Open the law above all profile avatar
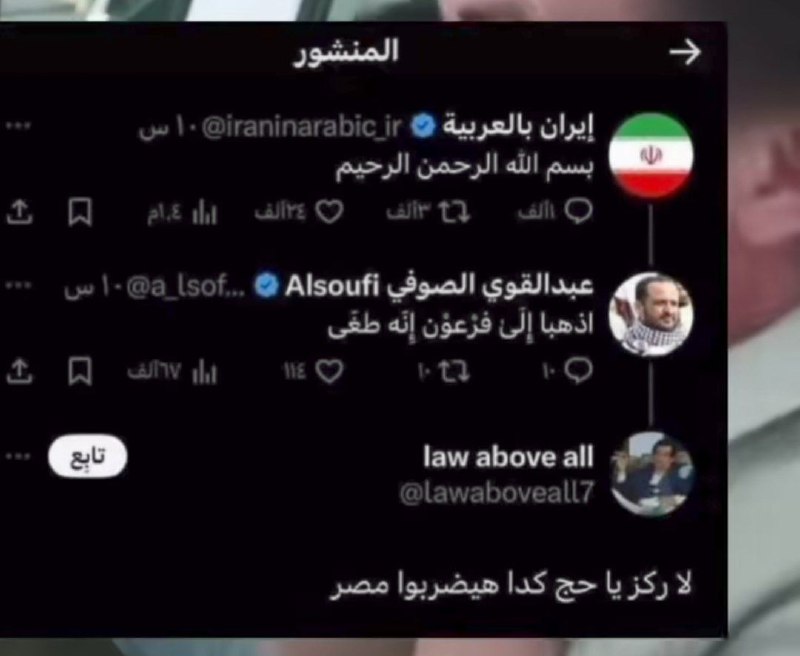The height and width of the screenshot is (656, 800). [652, 474]
